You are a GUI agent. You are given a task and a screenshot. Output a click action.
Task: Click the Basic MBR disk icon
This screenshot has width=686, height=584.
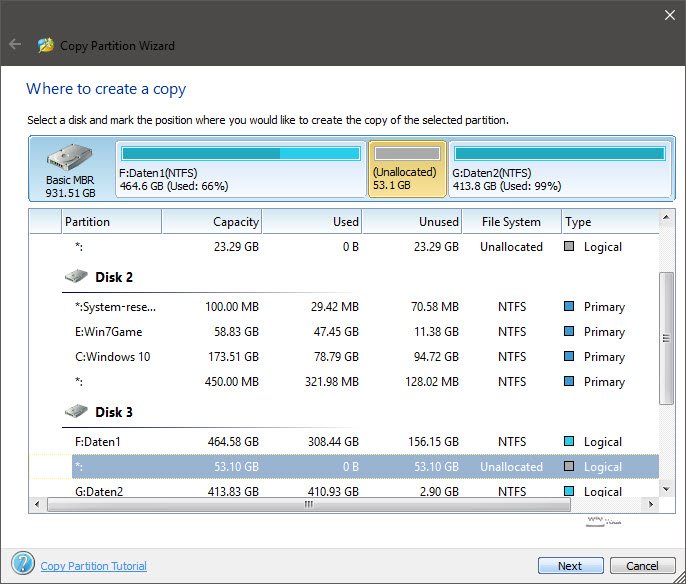coord(69,160)
